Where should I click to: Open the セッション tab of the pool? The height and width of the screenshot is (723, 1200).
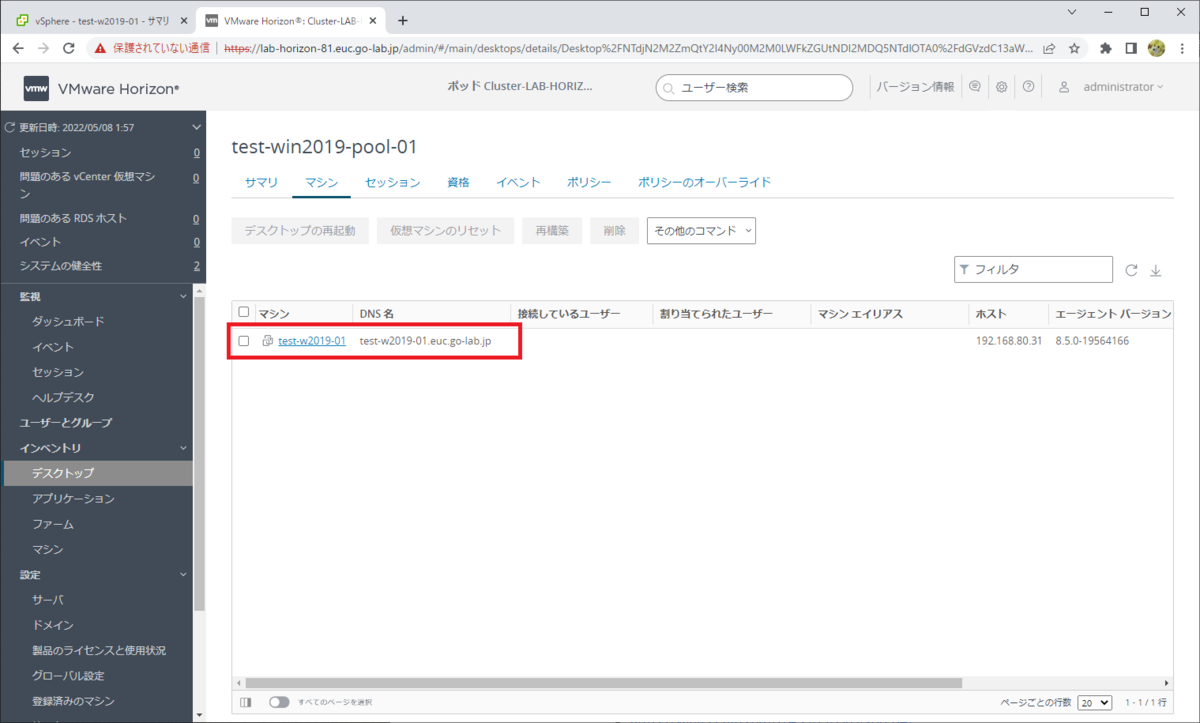tap(392, 183)
